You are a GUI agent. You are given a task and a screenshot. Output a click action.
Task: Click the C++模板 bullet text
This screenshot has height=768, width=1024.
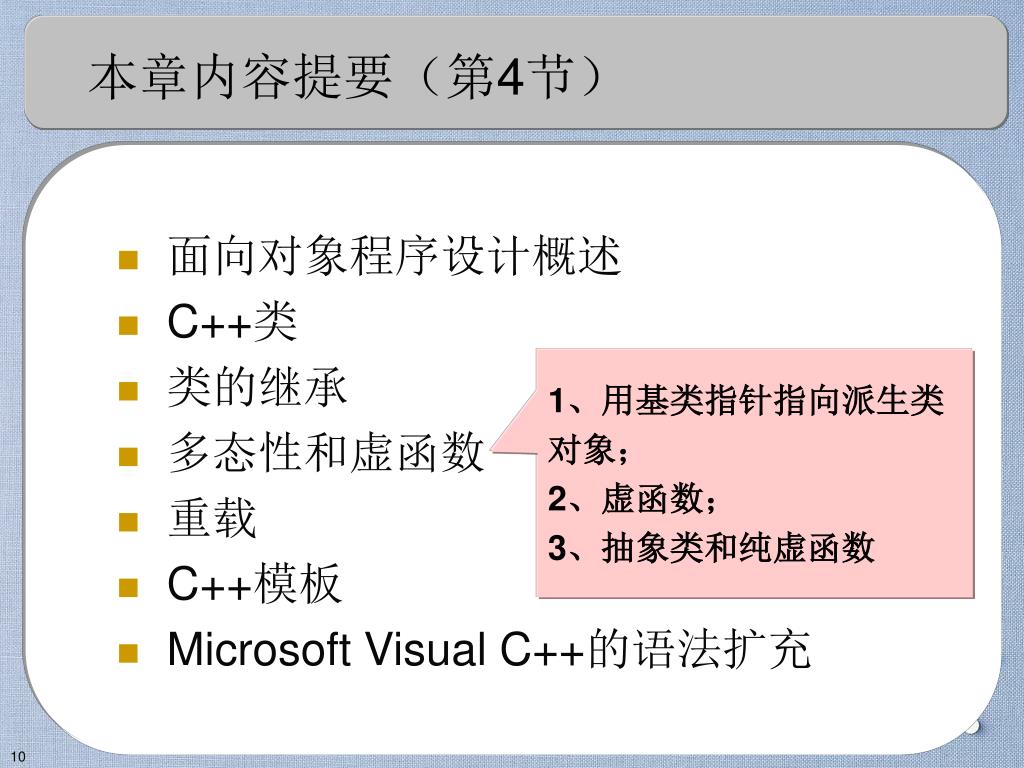coord(255,583)
